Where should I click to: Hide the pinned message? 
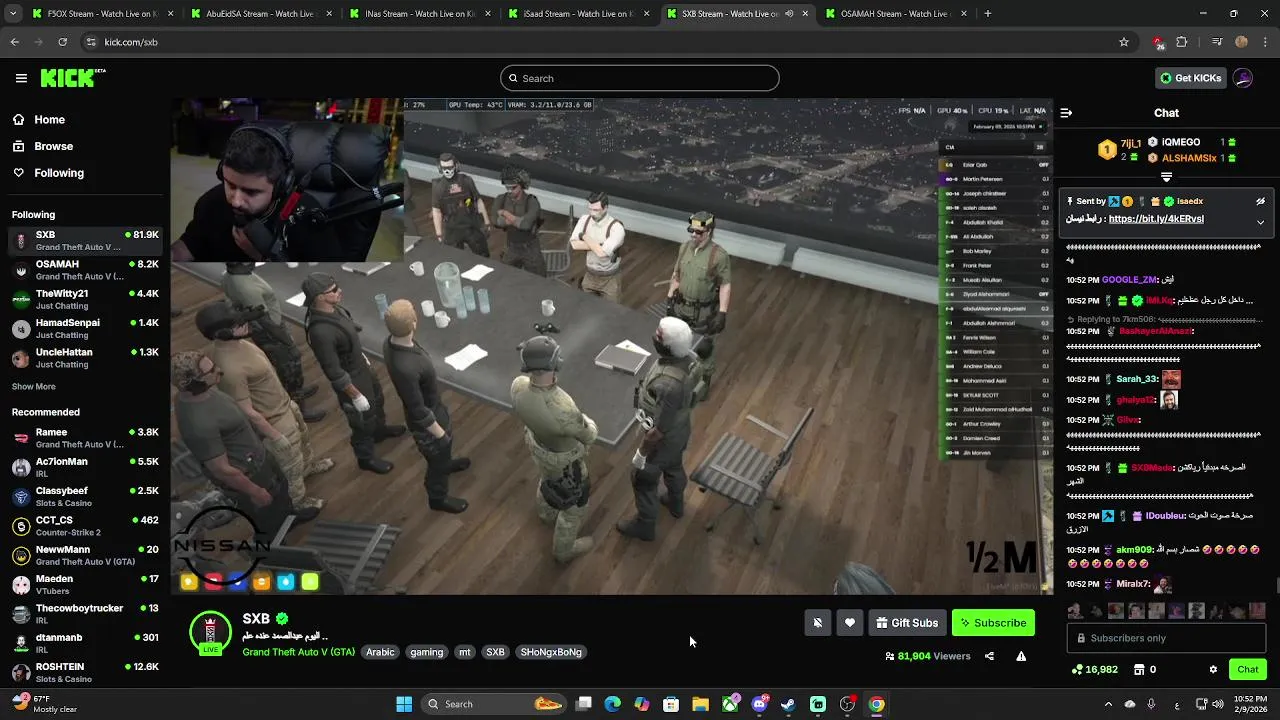pos(1260,201)
